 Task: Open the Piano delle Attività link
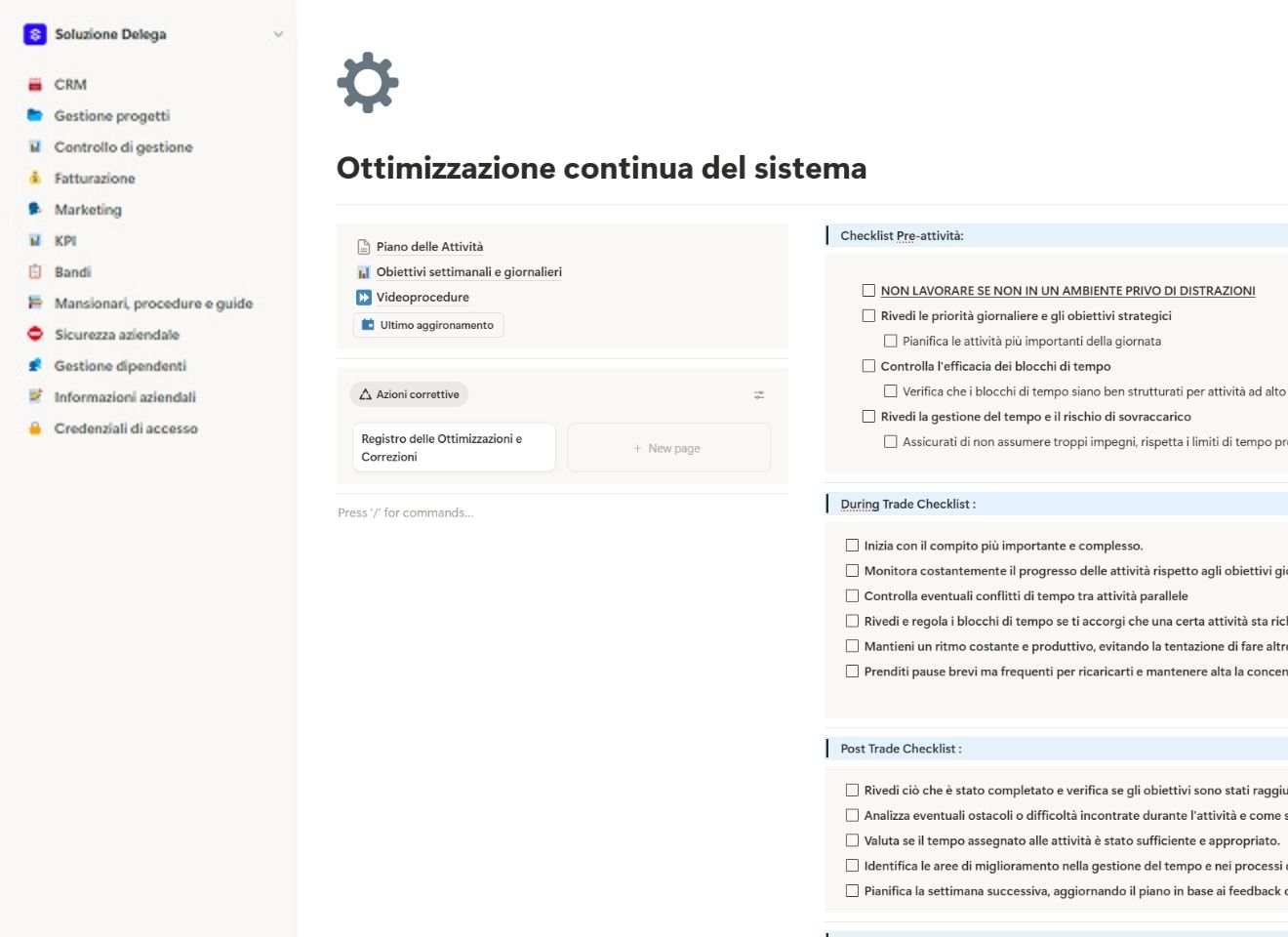coord(429,246)
